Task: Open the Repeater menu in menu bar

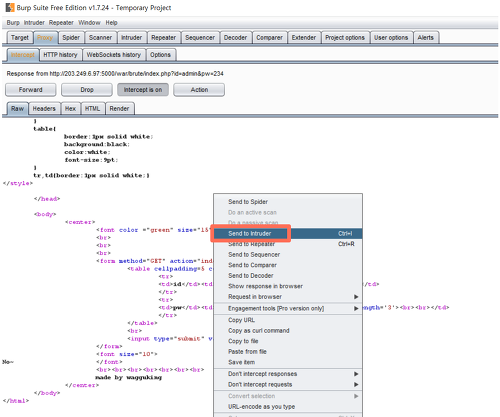Action: tap(61, 23)
